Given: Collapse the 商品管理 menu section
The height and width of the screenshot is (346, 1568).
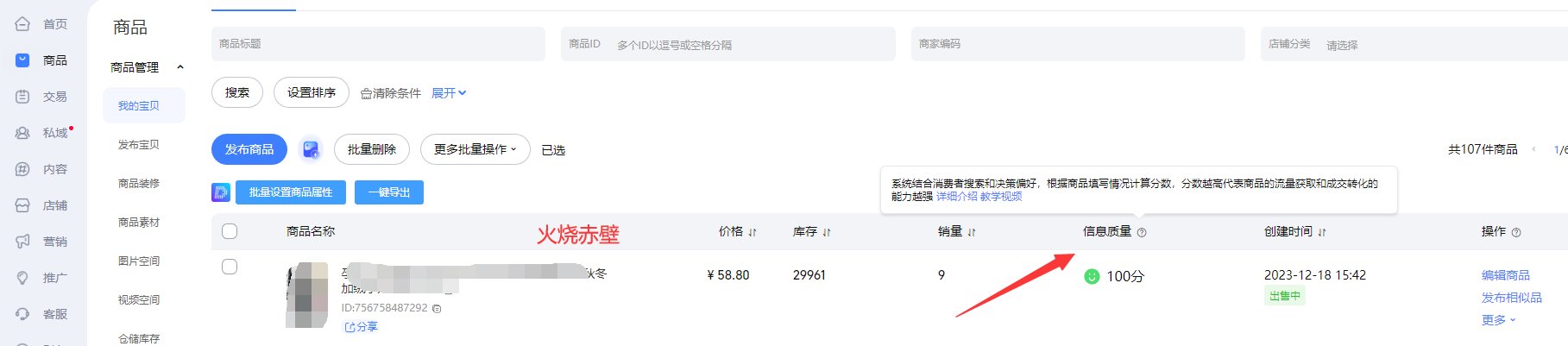Looking at the screenshot, I should click(x=180, y=67).
